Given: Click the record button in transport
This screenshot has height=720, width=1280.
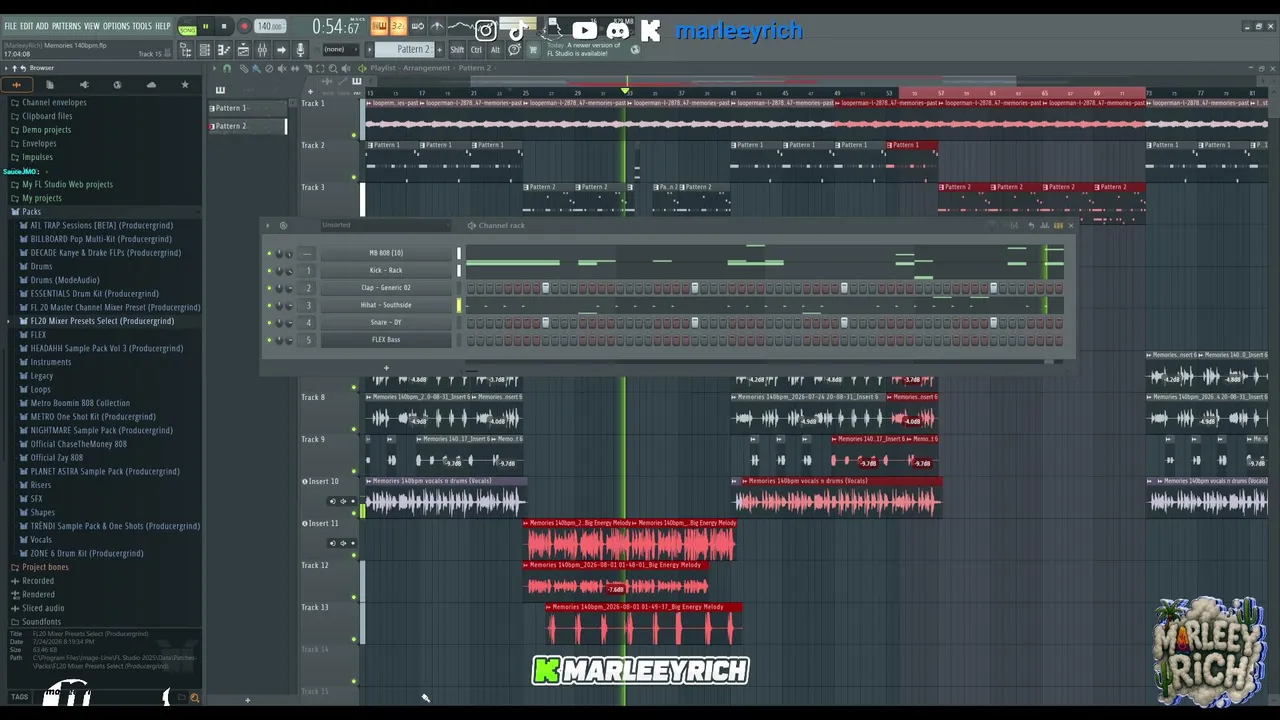Looking at the screenshot, I should tap(243, 27).
